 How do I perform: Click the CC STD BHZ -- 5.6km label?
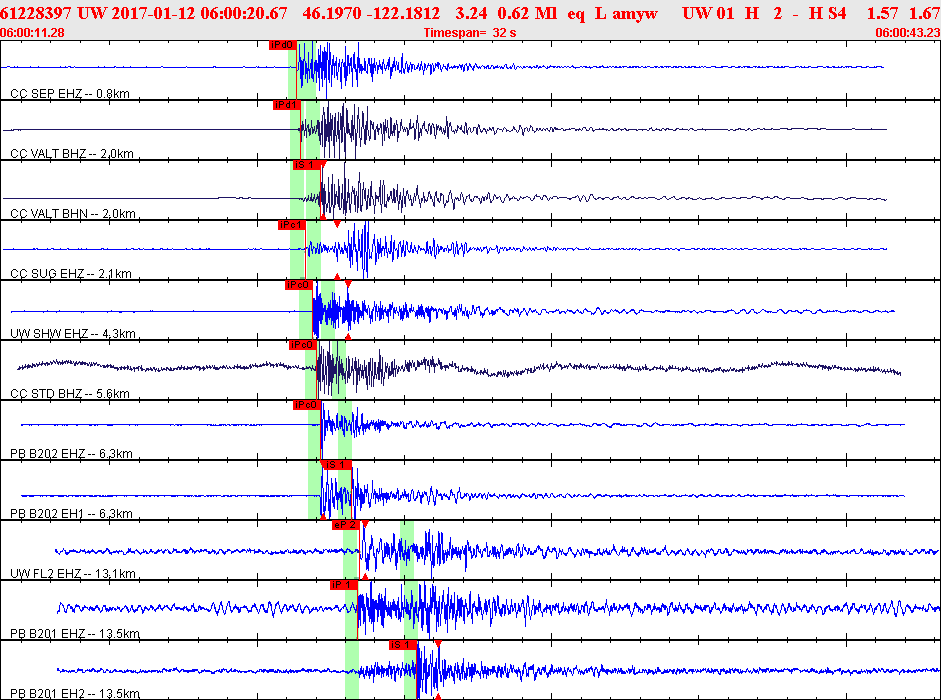[x=70, y=394]
